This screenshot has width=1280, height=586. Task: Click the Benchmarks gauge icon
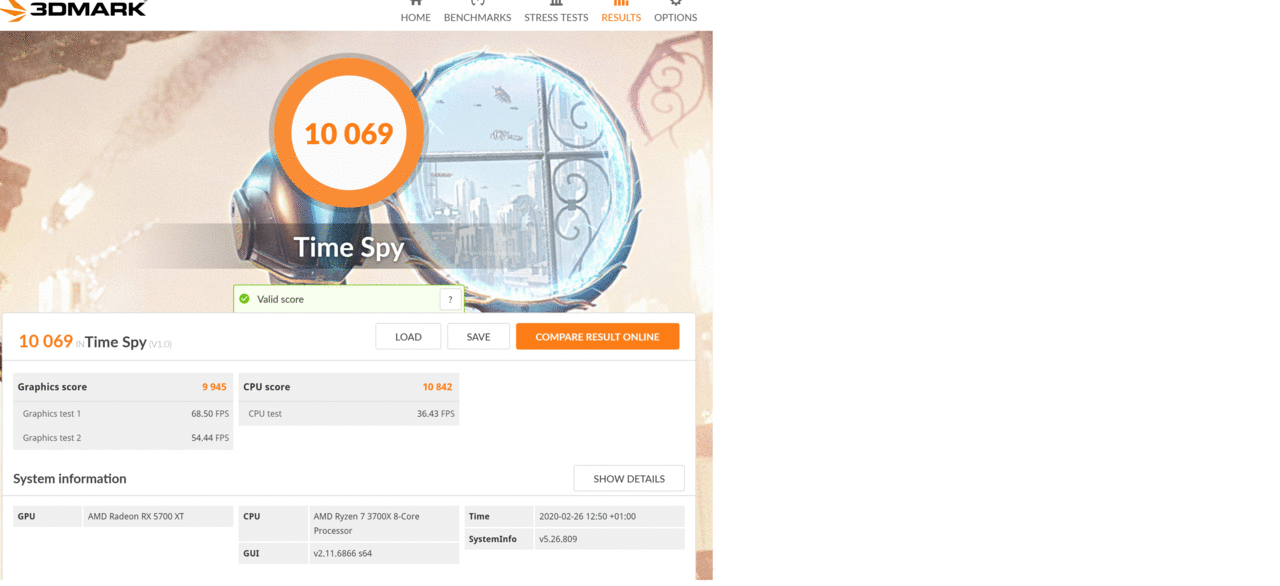[477, 3]
